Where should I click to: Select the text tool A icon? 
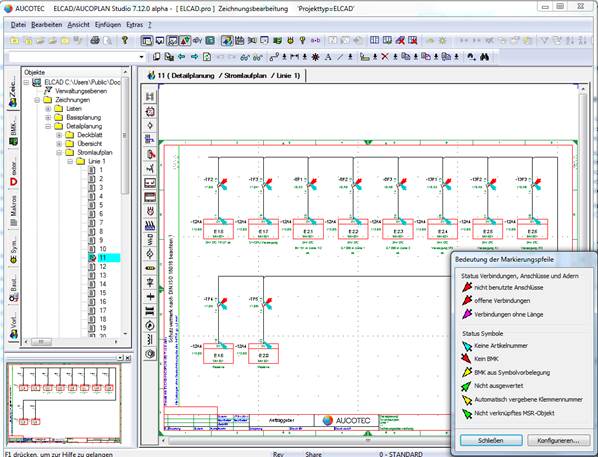coord(328,57)
